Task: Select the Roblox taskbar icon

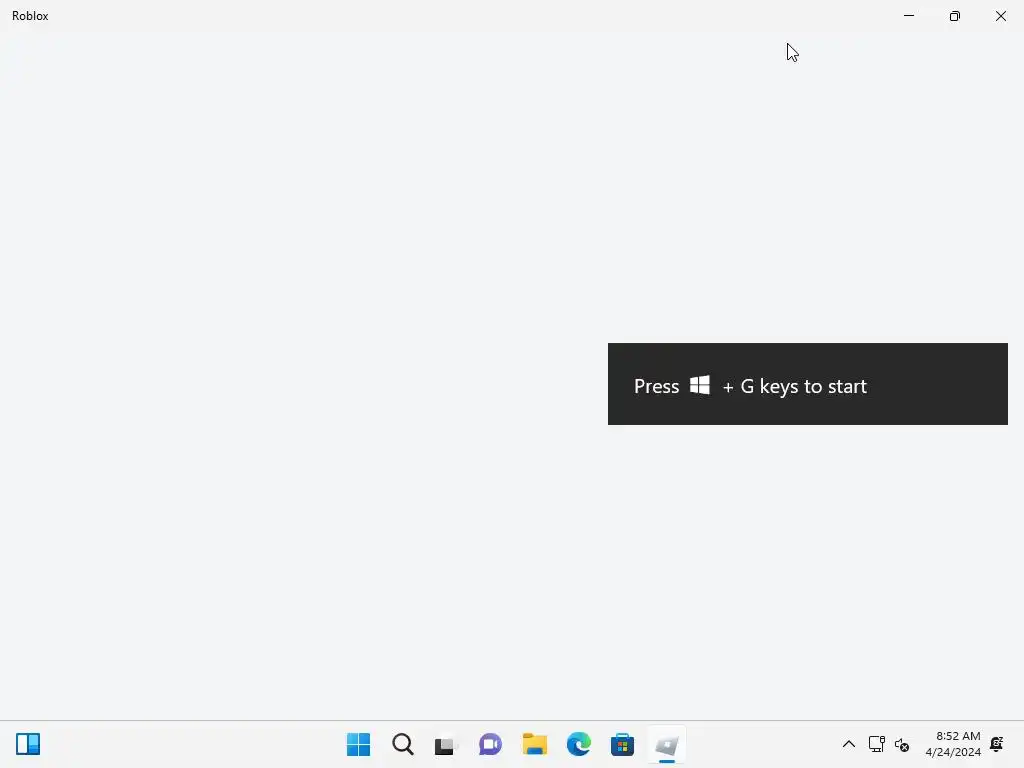Action: [667, 744]
